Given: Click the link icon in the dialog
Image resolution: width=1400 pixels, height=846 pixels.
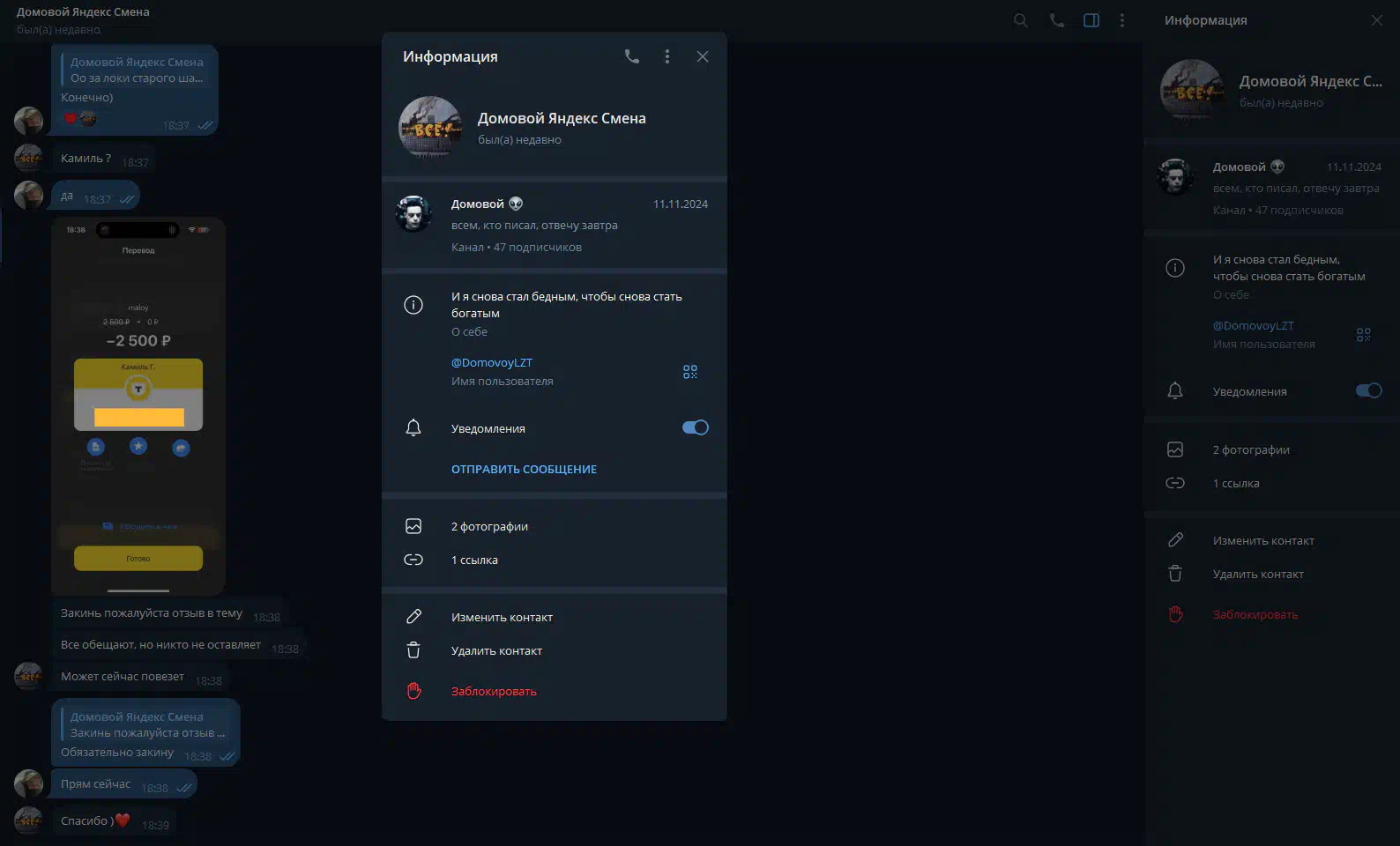Looking at the screenshot, I should (x=413, y=560).
